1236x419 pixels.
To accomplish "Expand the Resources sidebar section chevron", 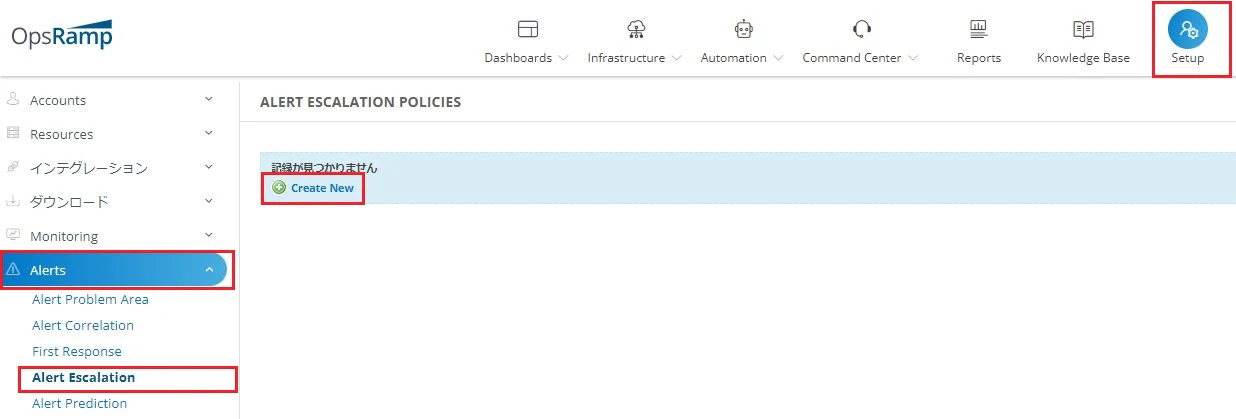I will pos(209,133).
